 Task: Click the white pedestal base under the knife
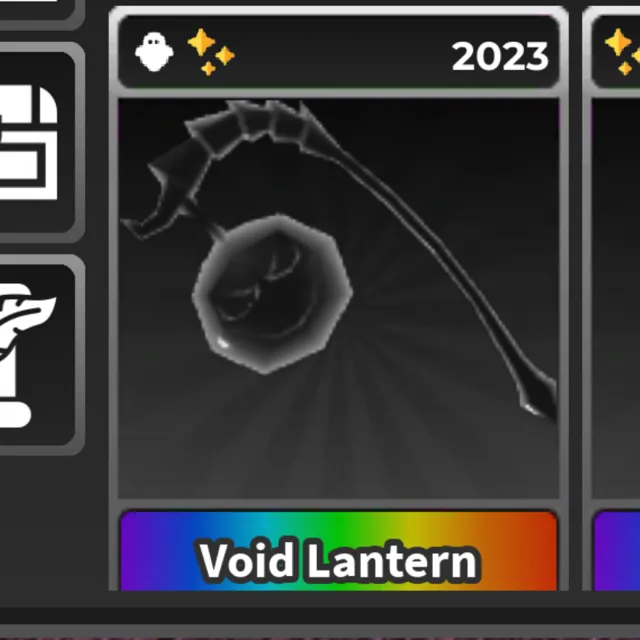point(16,416)
